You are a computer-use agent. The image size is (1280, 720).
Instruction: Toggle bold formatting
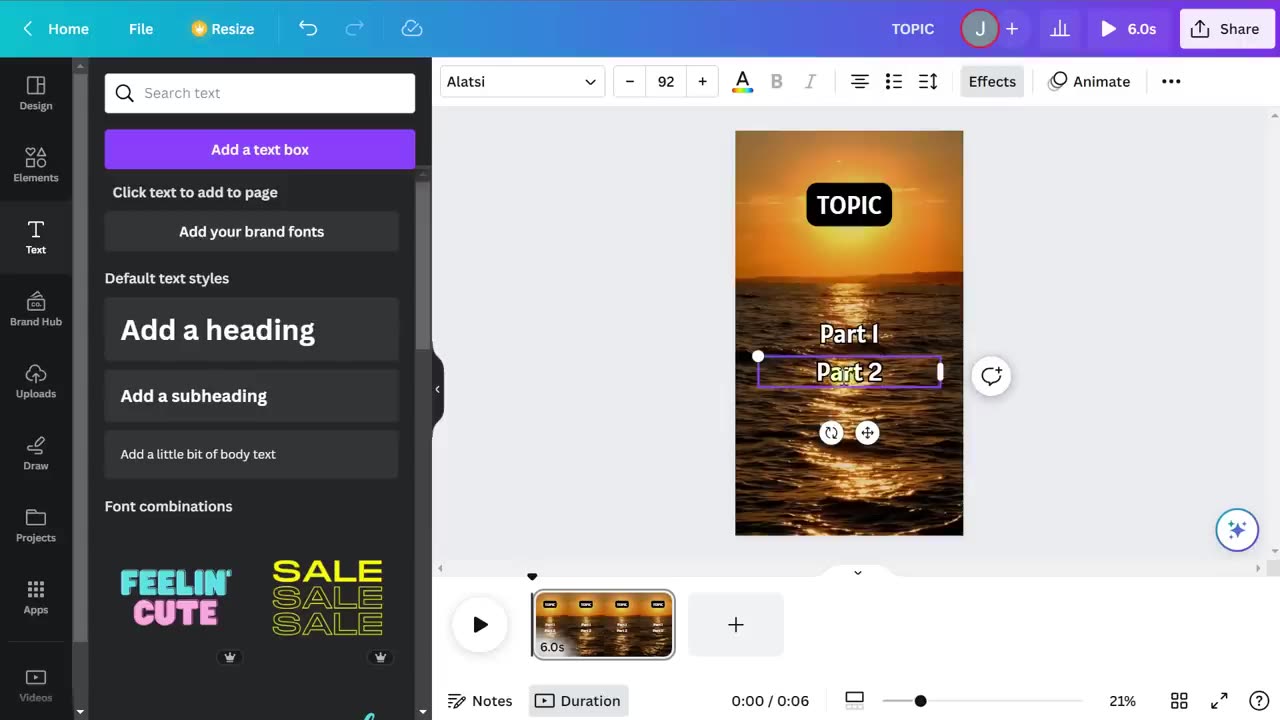(x=776, y=82)
